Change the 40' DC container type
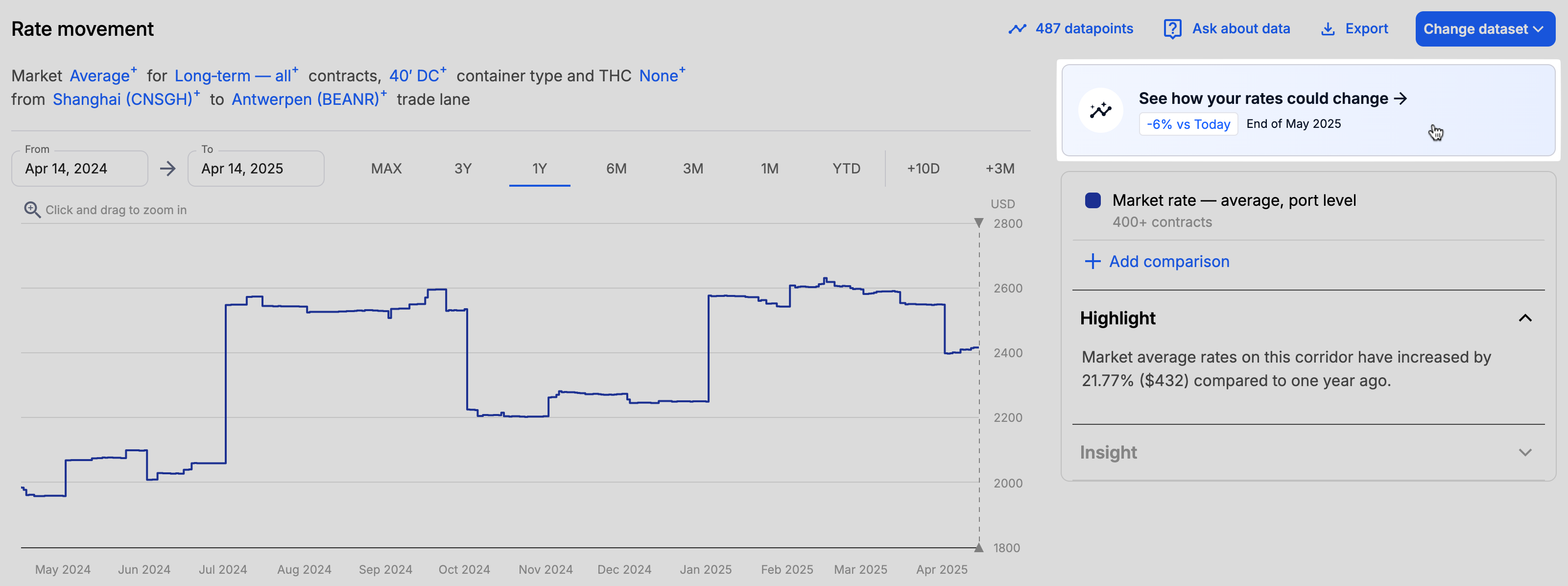This screenshot has width=1568, height=586. pos(418,75)
